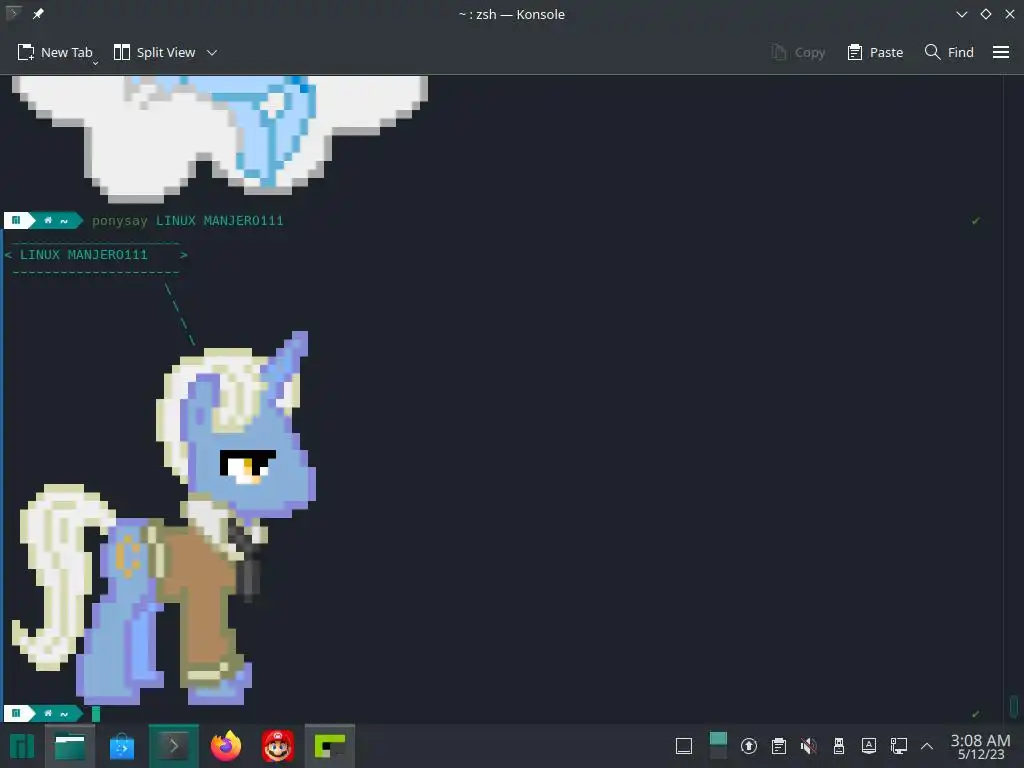Screen dimensions: 1024x768
Task: Open the file manager from taskbar
Action: 70,746
